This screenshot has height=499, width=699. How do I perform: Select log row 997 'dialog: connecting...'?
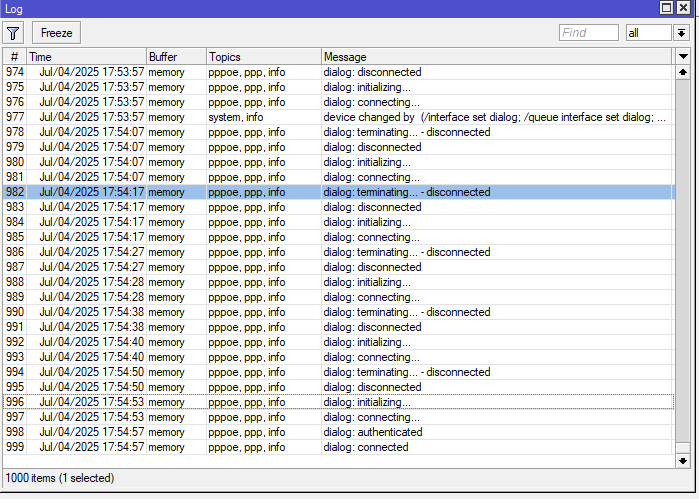pos(338,417)
